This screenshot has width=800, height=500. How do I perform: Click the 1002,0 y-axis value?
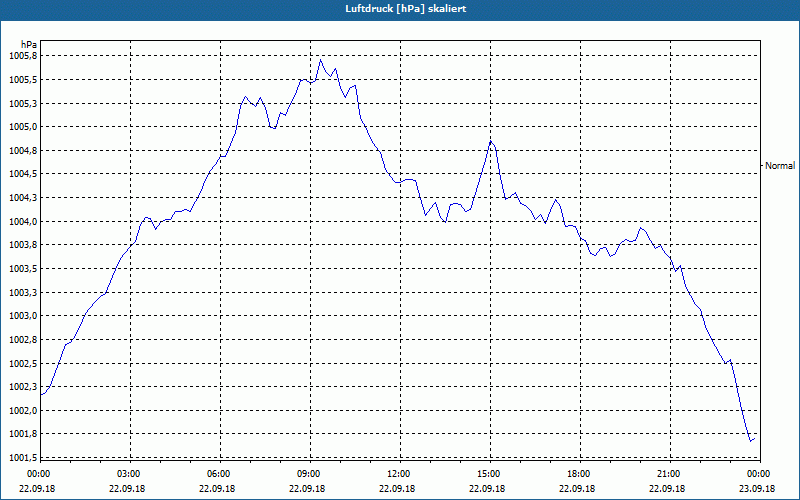[x=23, y=411]
